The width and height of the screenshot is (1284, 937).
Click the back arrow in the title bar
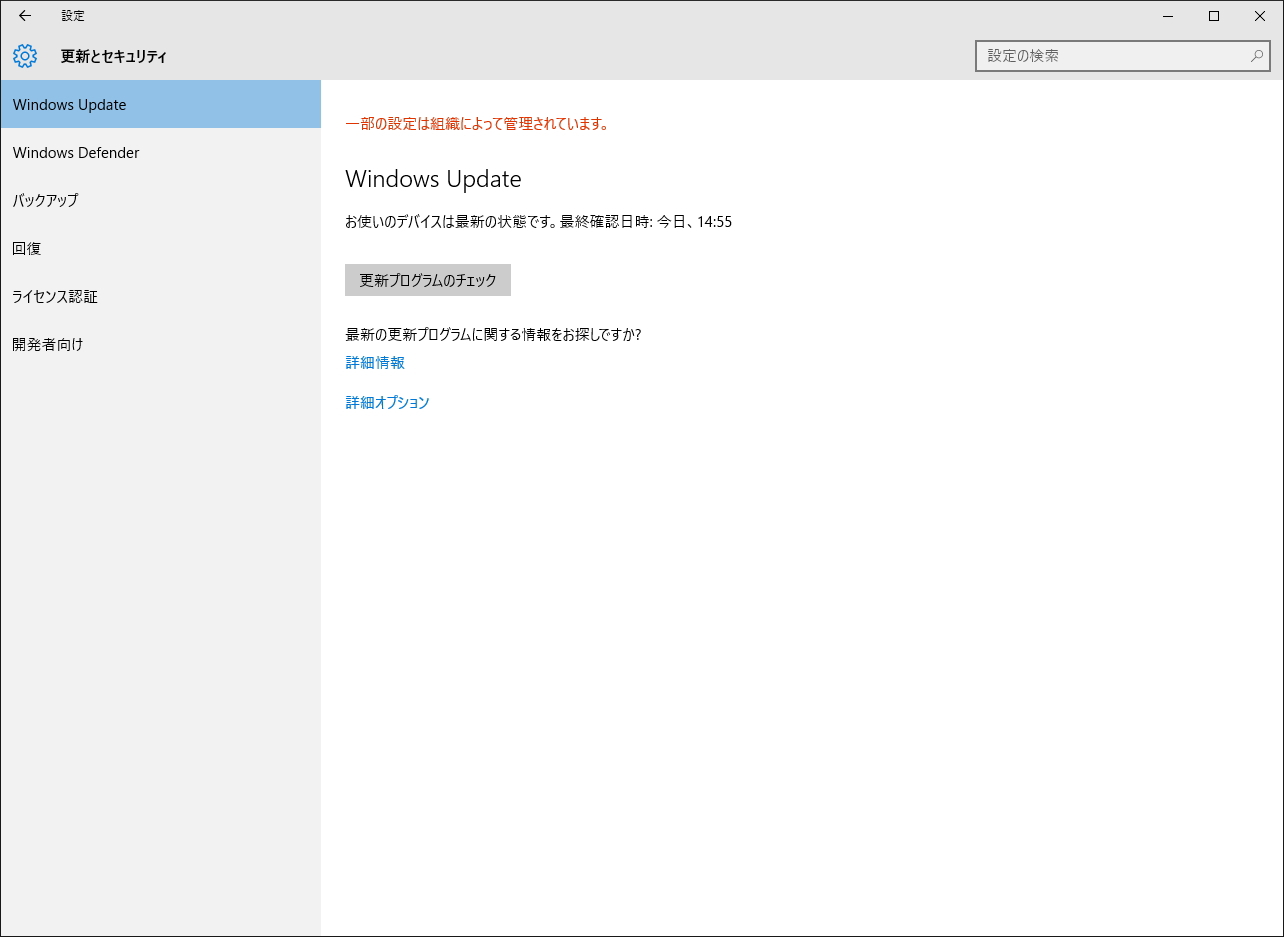(x=25, y=16)
